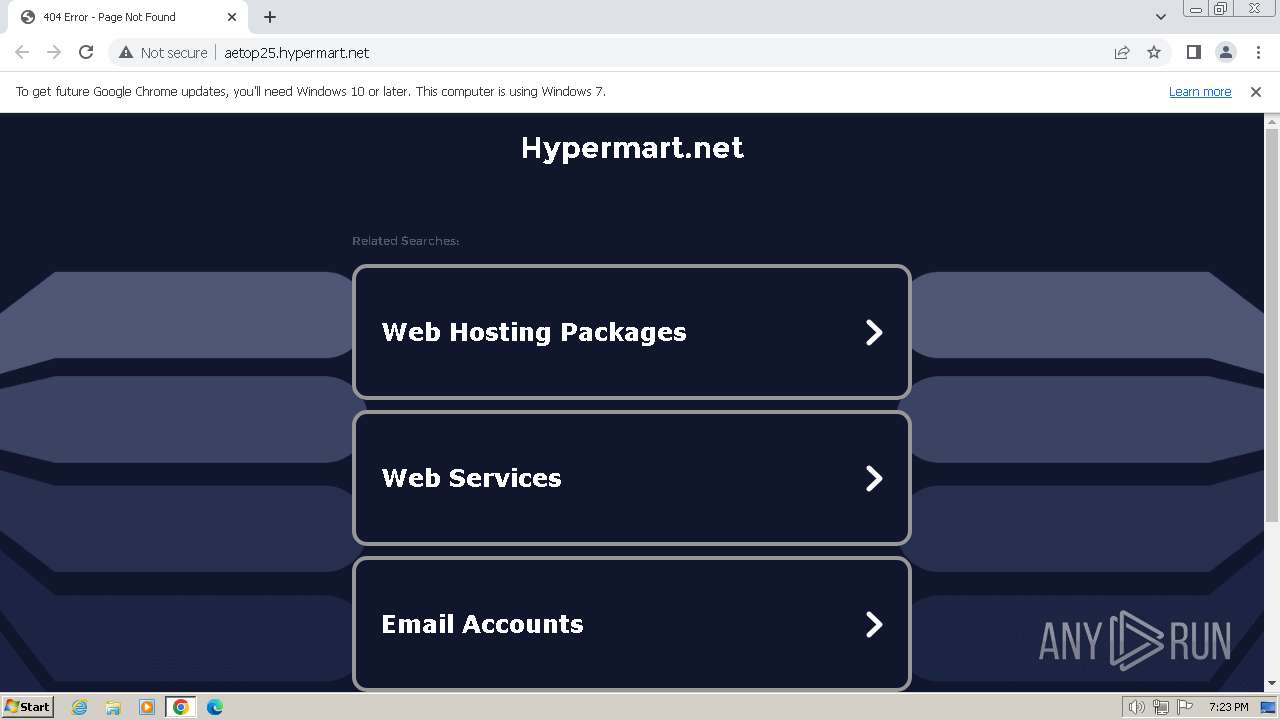
Task: Go back using the browser back arrow
Action: coord(22,53)
